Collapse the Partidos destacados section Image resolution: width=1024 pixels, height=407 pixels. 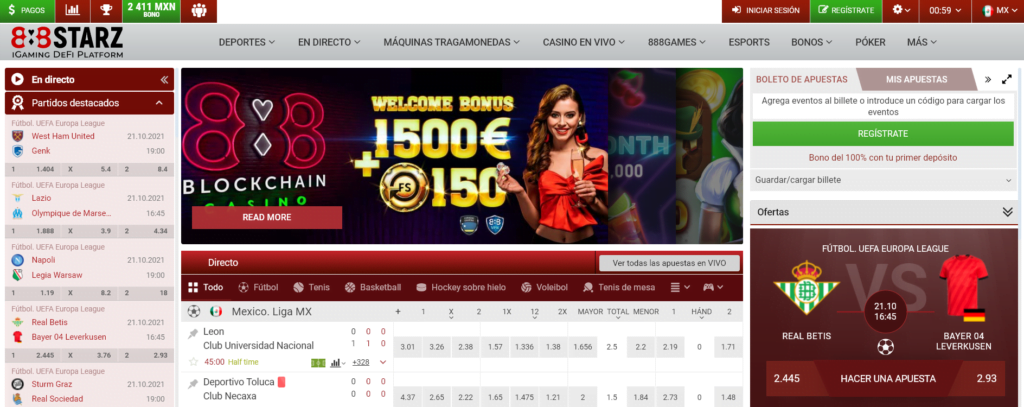pos(159,103)
